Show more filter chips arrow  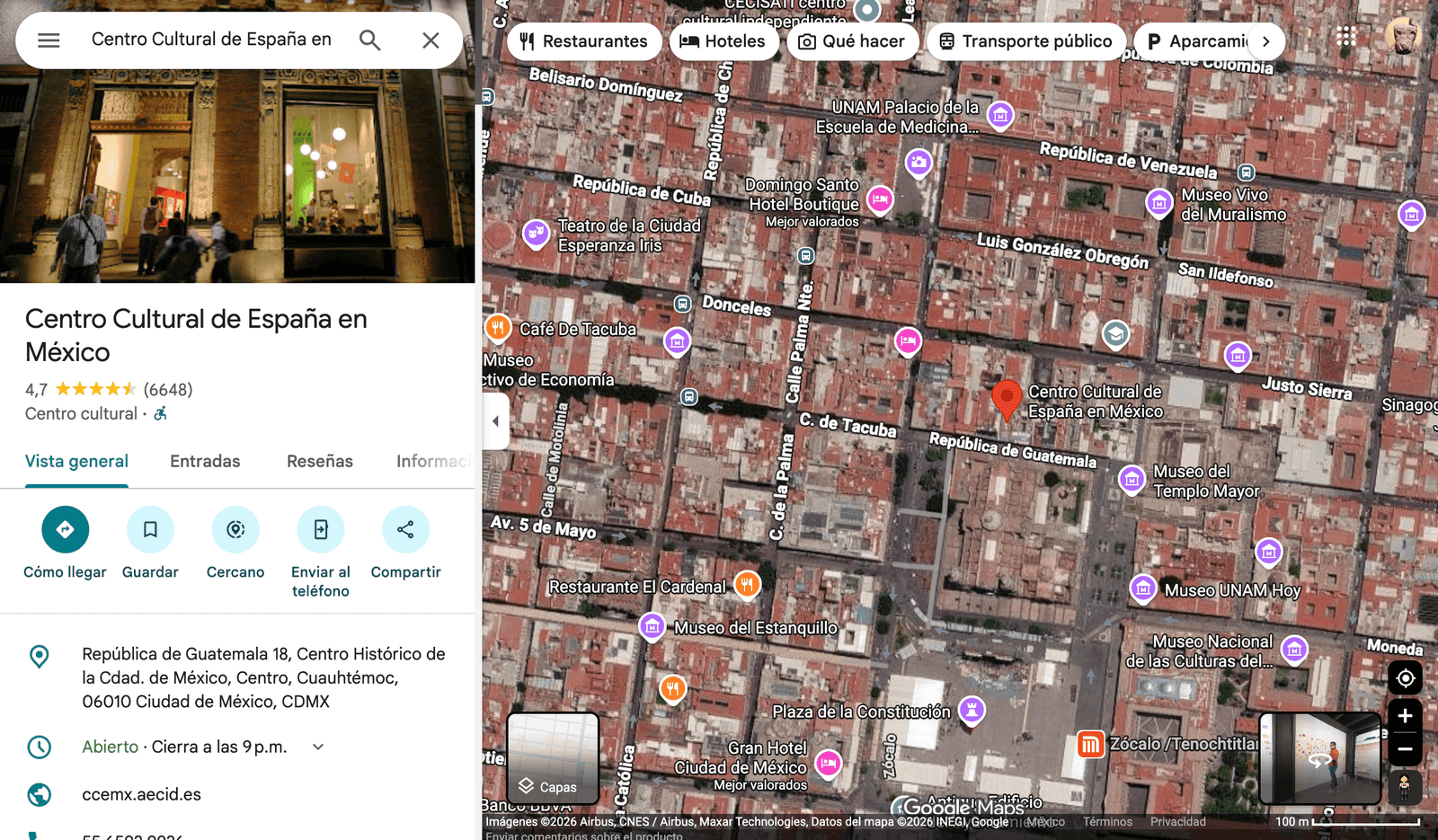click(1265, 41)
